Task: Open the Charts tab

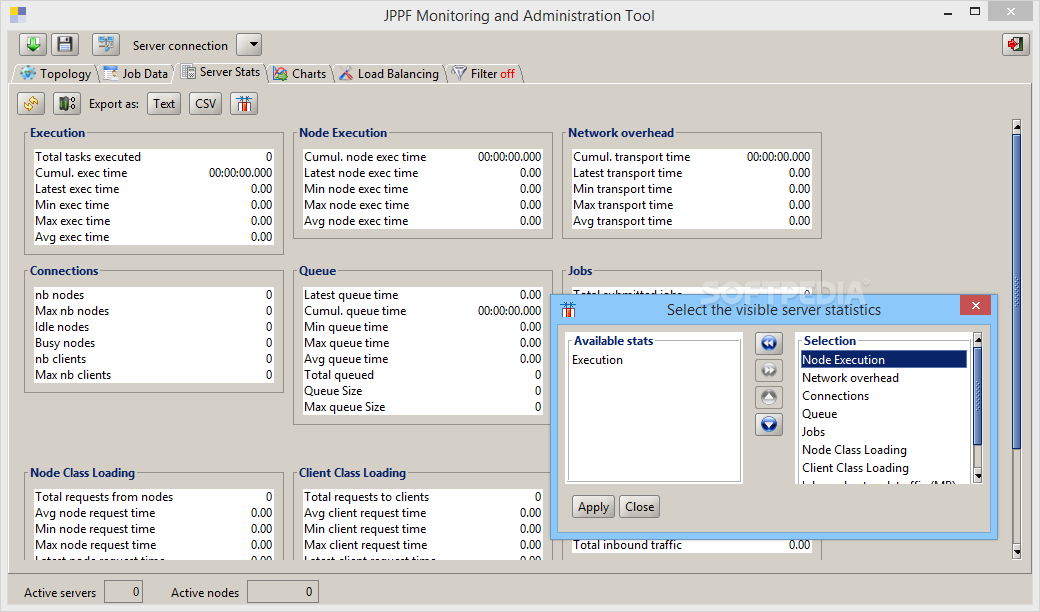Action: 301,74
